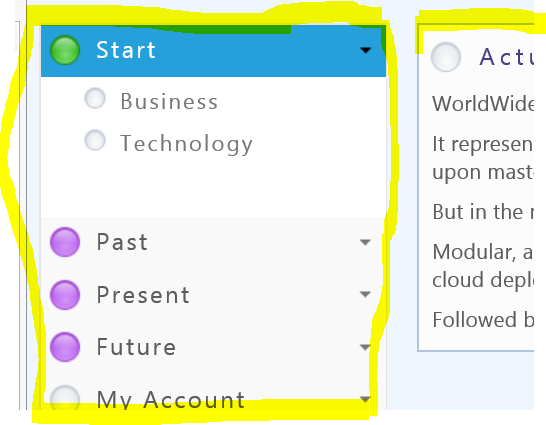Open the Past menu item
This screenshot has height=425, width=546.
(x=213, y=242)
